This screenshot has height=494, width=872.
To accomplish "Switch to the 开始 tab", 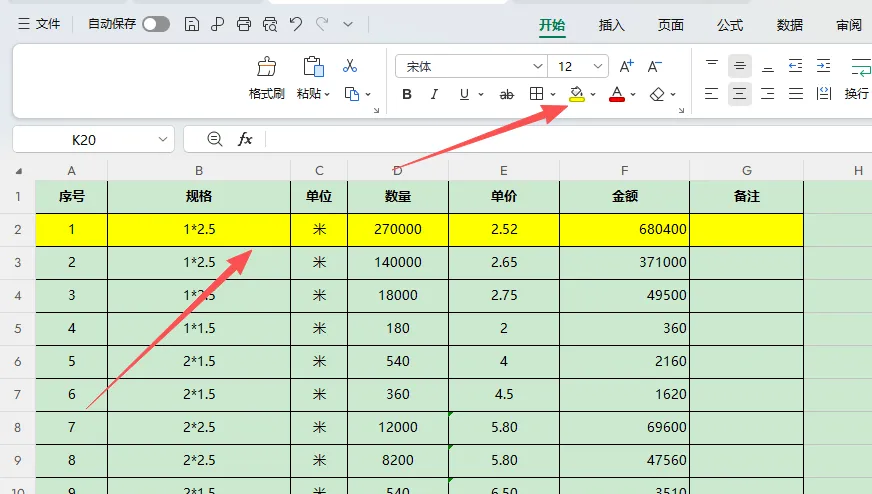I will (552, 25).
